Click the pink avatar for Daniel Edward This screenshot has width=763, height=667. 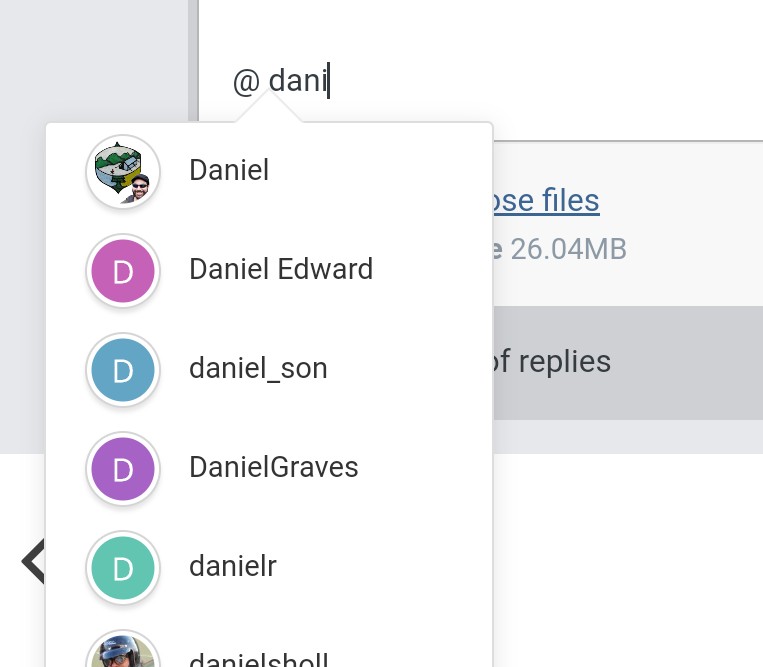(123, 270)
